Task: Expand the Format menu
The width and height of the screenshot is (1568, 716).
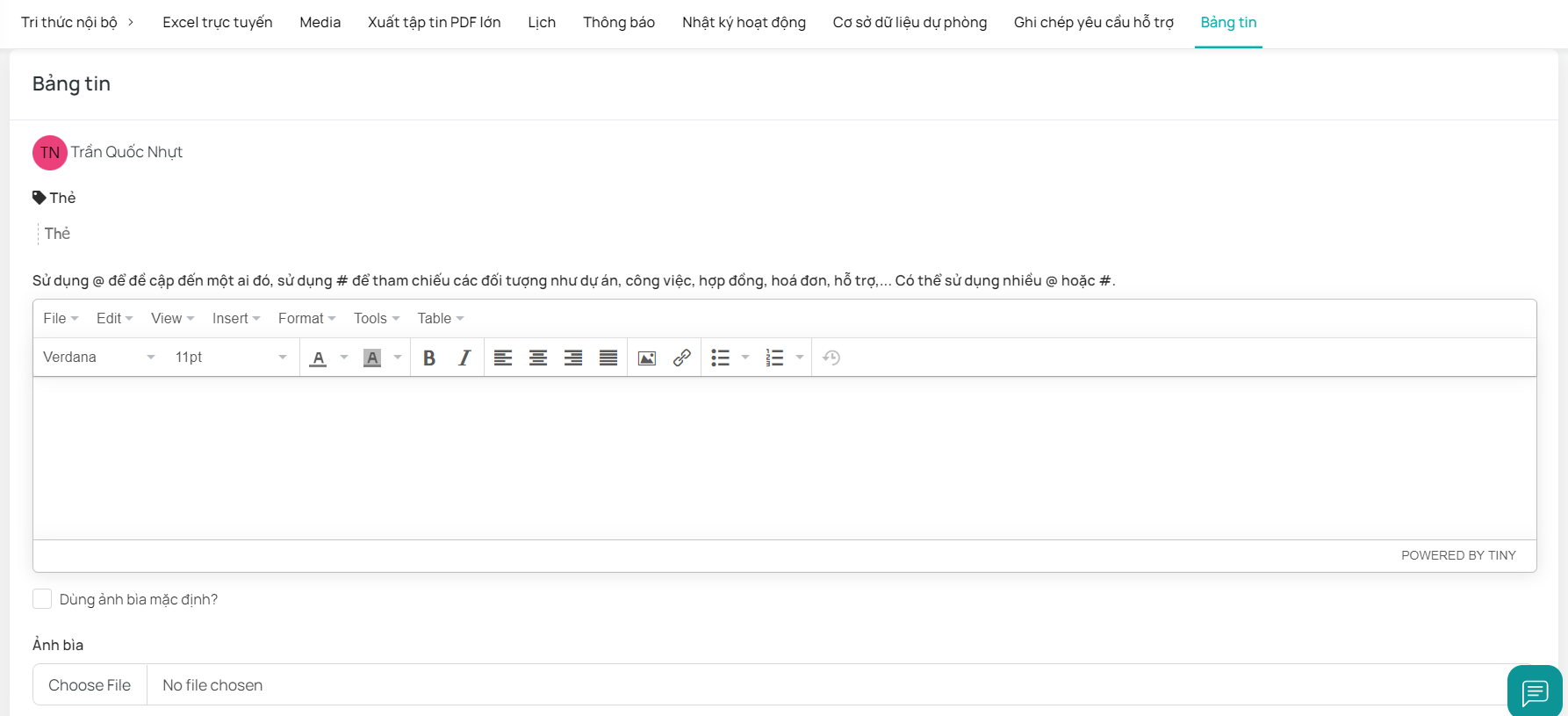Action: pos(306,318)
